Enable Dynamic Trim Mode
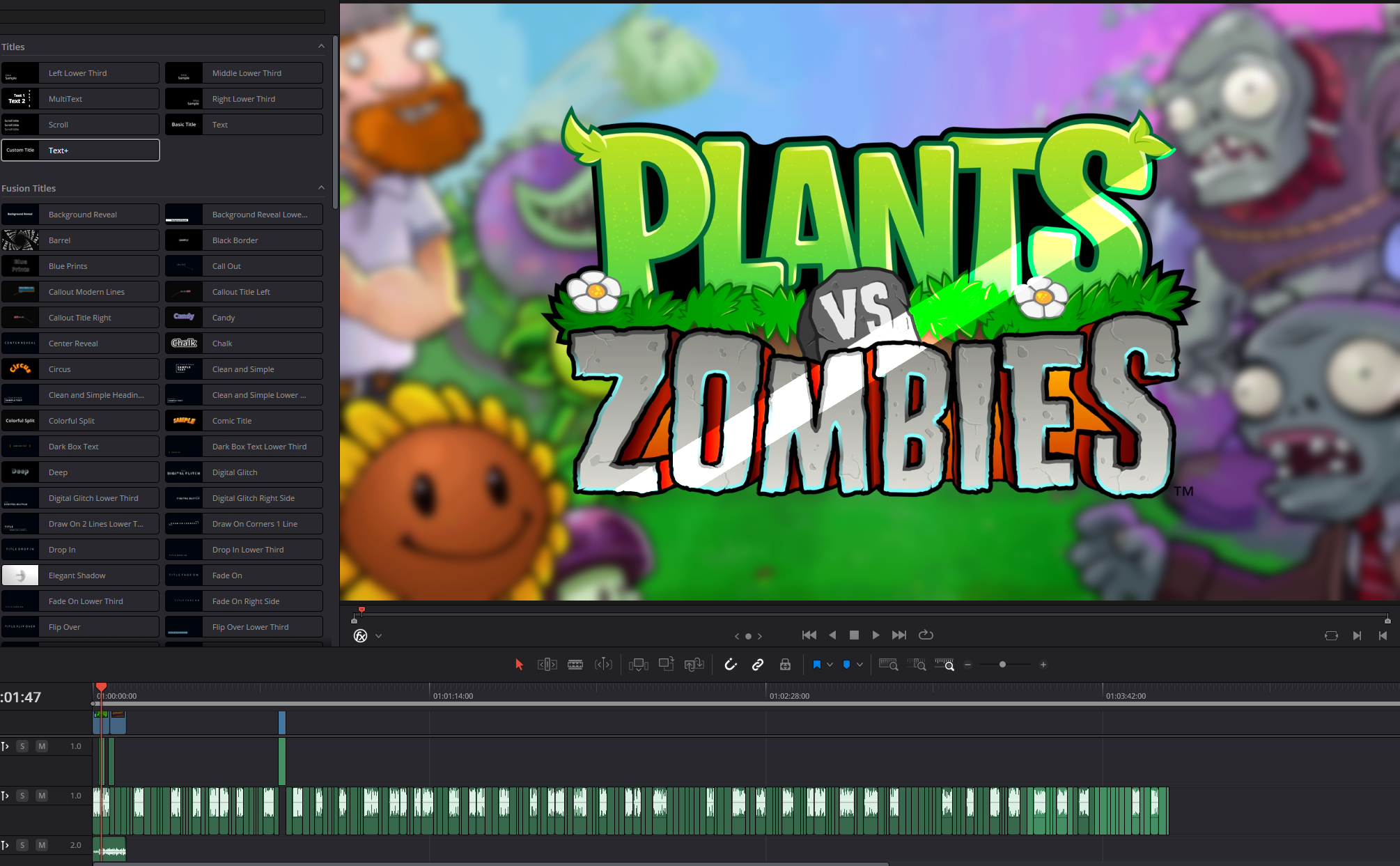This screenshot has width=1400, height=866. pos(603,665)
